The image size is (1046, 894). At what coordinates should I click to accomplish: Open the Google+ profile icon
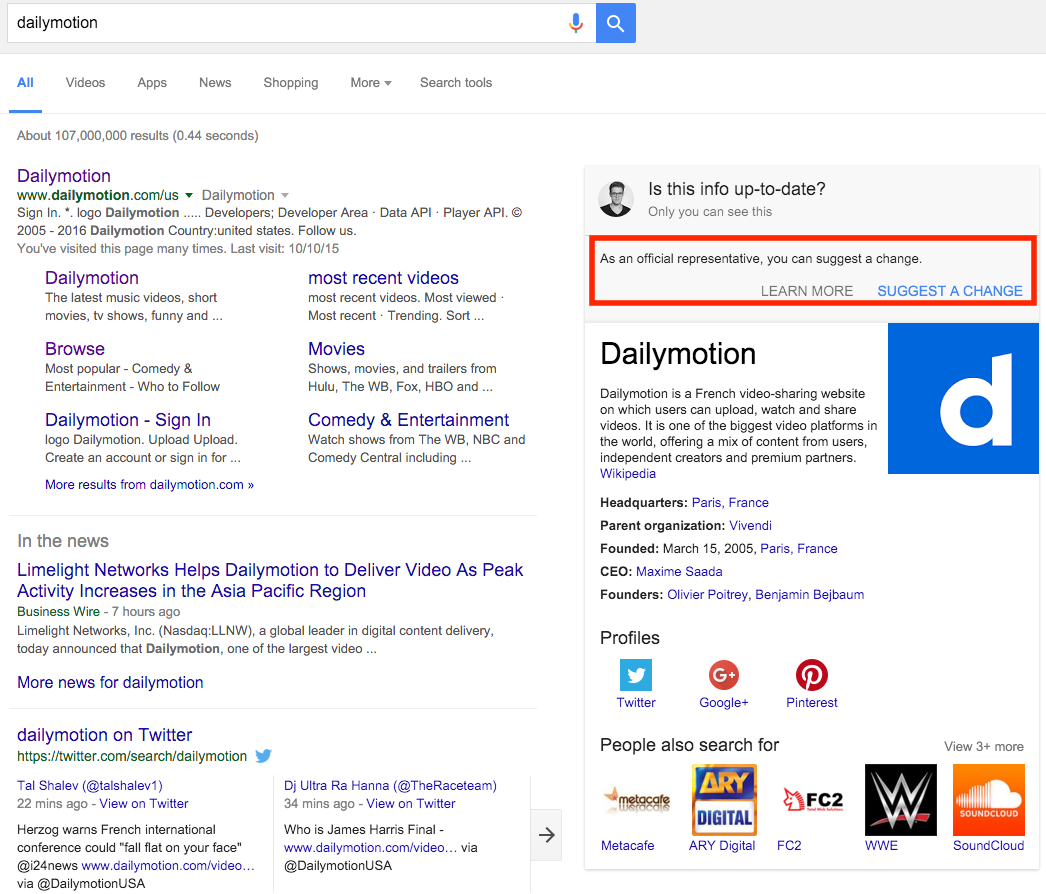point(724,675)
